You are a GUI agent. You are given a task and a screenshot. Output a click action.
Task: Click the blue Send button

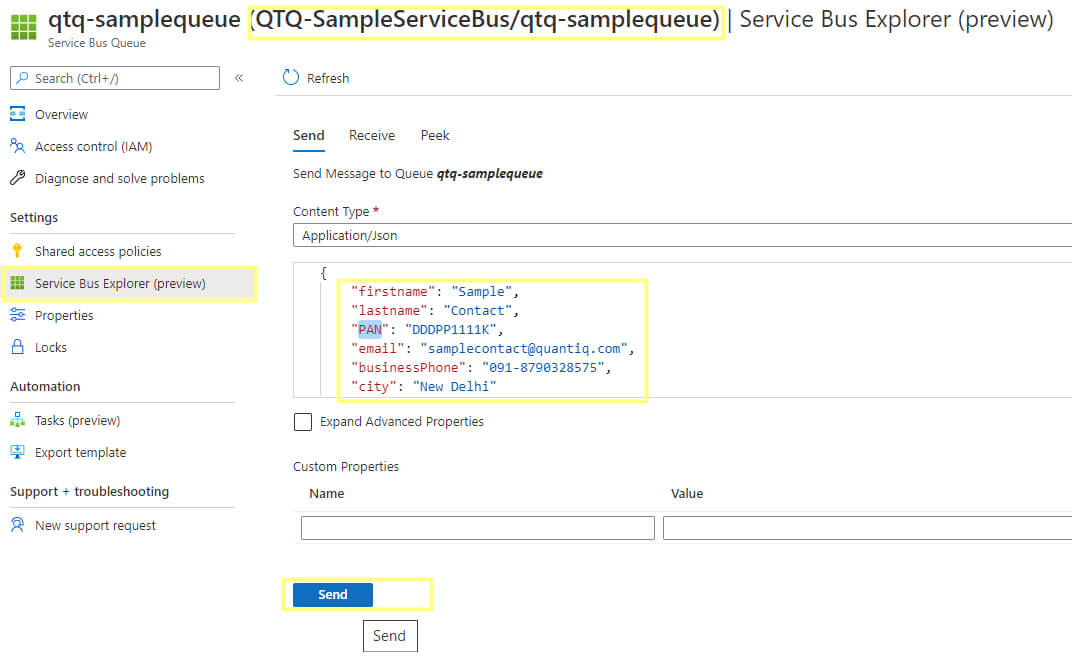click(x=331, y=594)
